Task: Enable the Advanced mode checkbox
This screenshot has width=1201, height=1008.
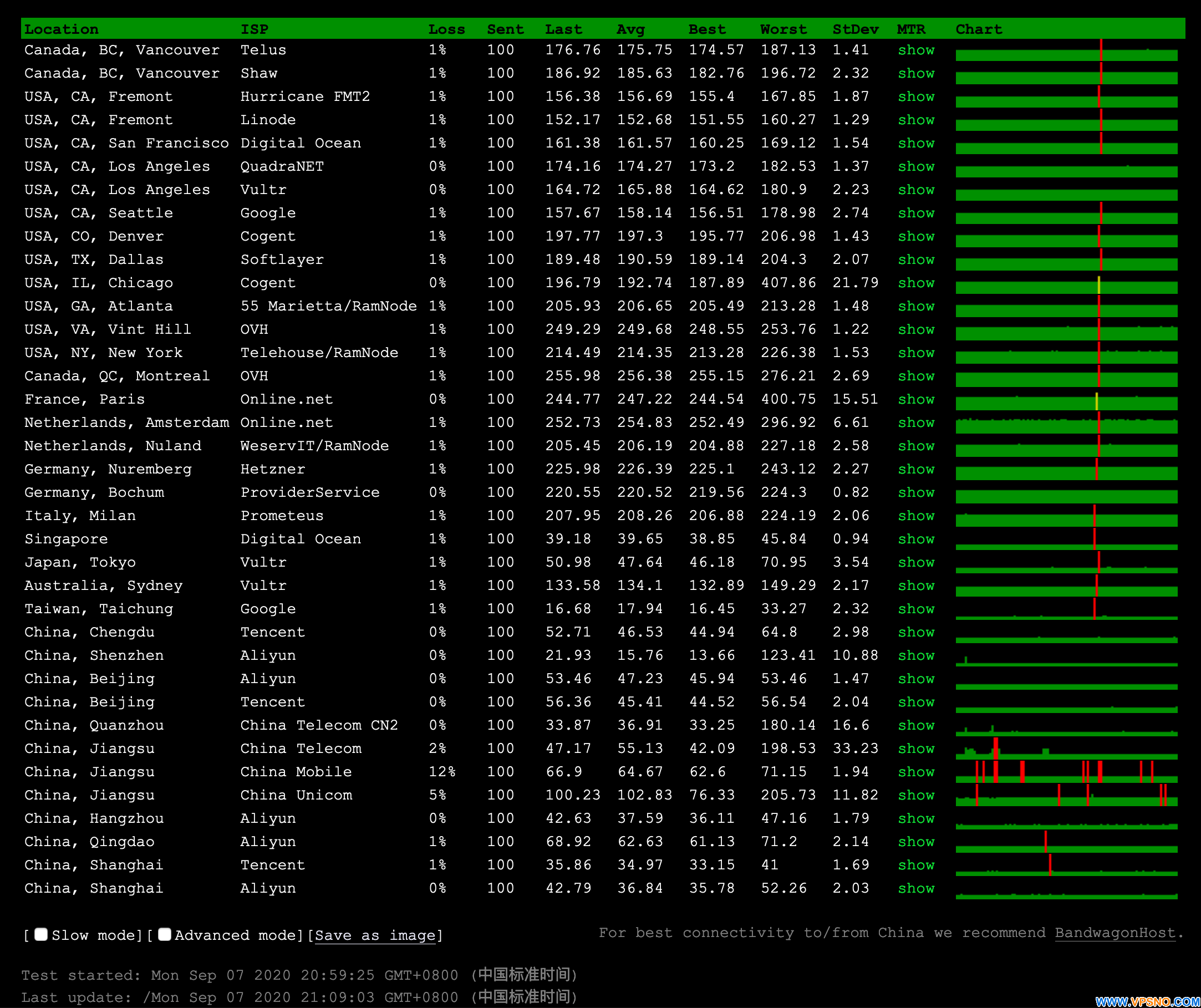Action: point(164,935)
